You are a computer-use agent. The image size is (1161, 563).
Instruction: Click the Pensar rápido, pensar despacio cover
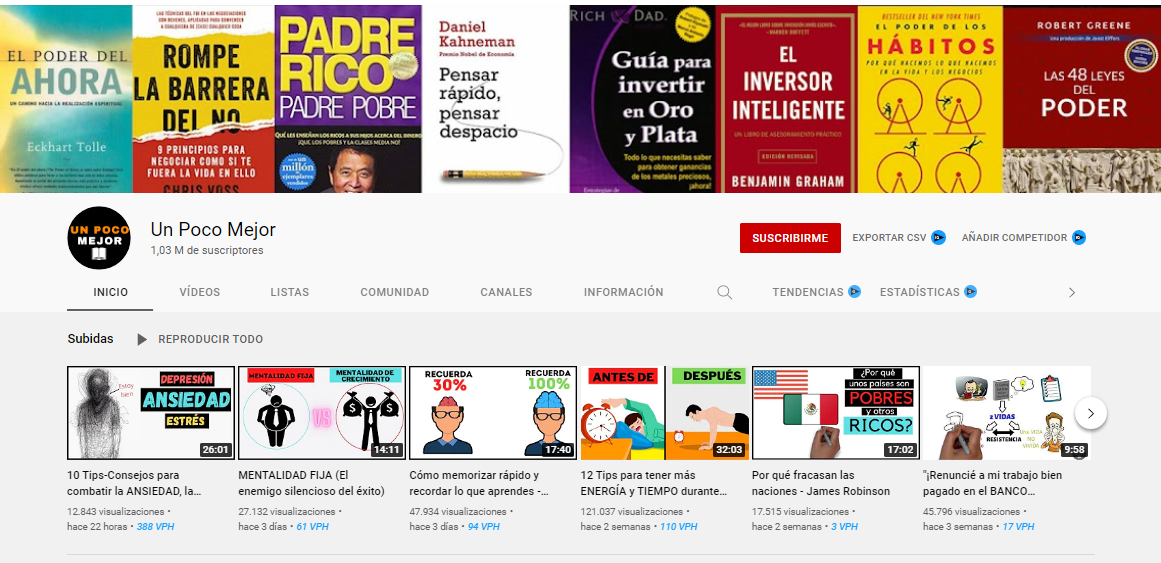[x=495, y=99]
